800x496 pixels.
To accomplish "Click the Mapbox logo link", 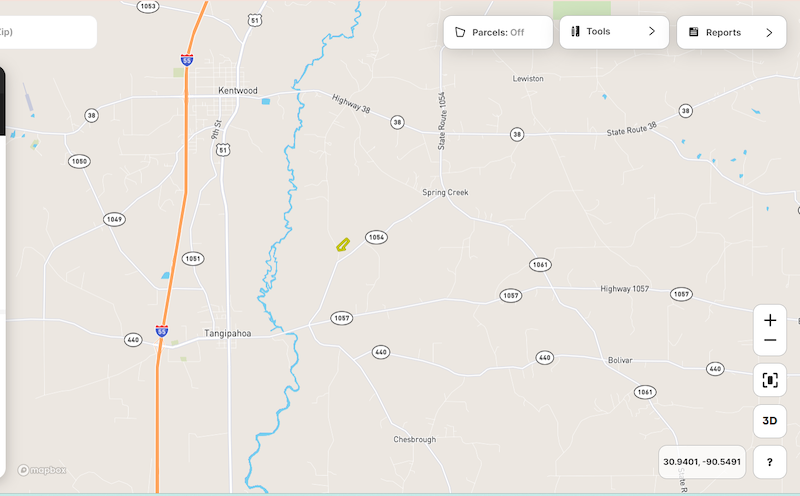I will (x=42, y=470).
